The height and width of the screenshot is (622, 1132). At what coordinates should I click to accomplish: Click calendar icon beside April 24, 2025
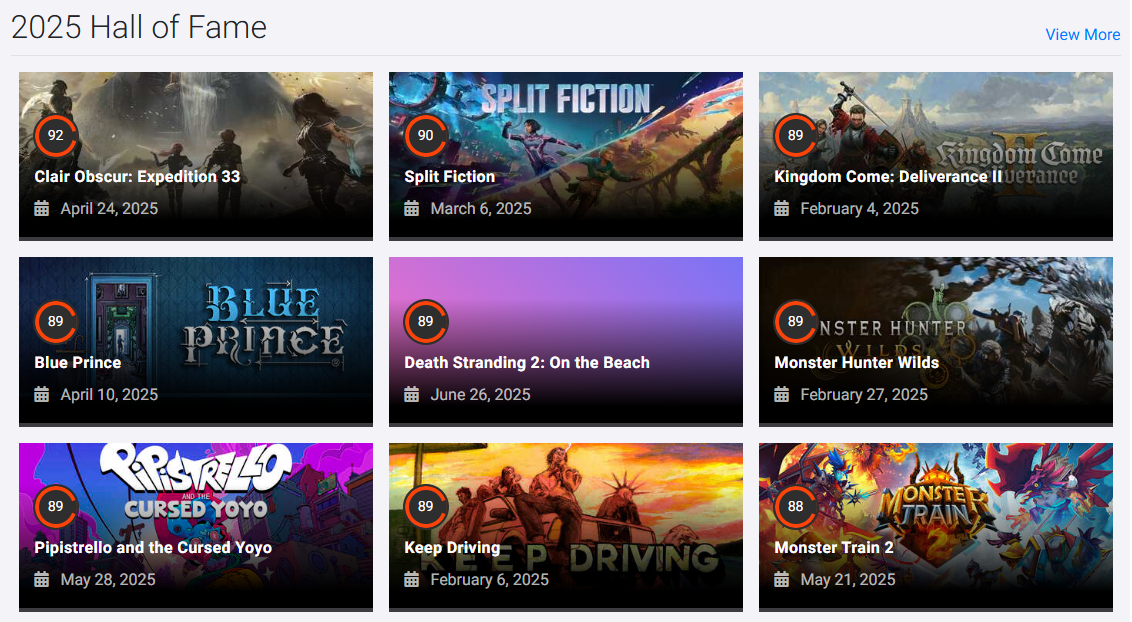[x=42, y=209]
